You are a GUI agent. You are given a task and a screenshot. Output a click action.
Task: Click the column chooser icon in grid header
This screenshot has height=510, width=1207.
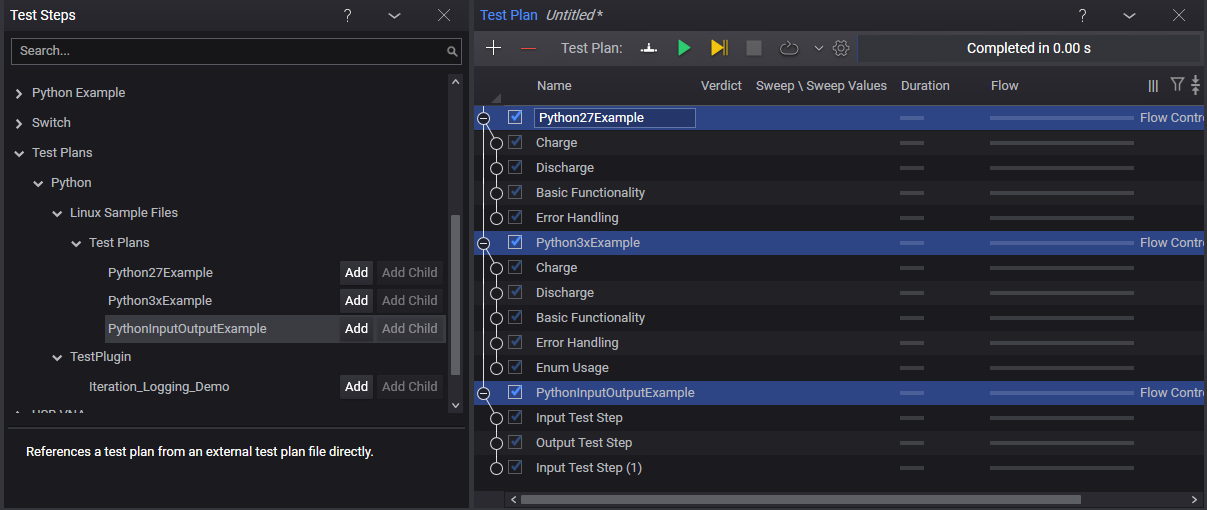pos(1153,86)
